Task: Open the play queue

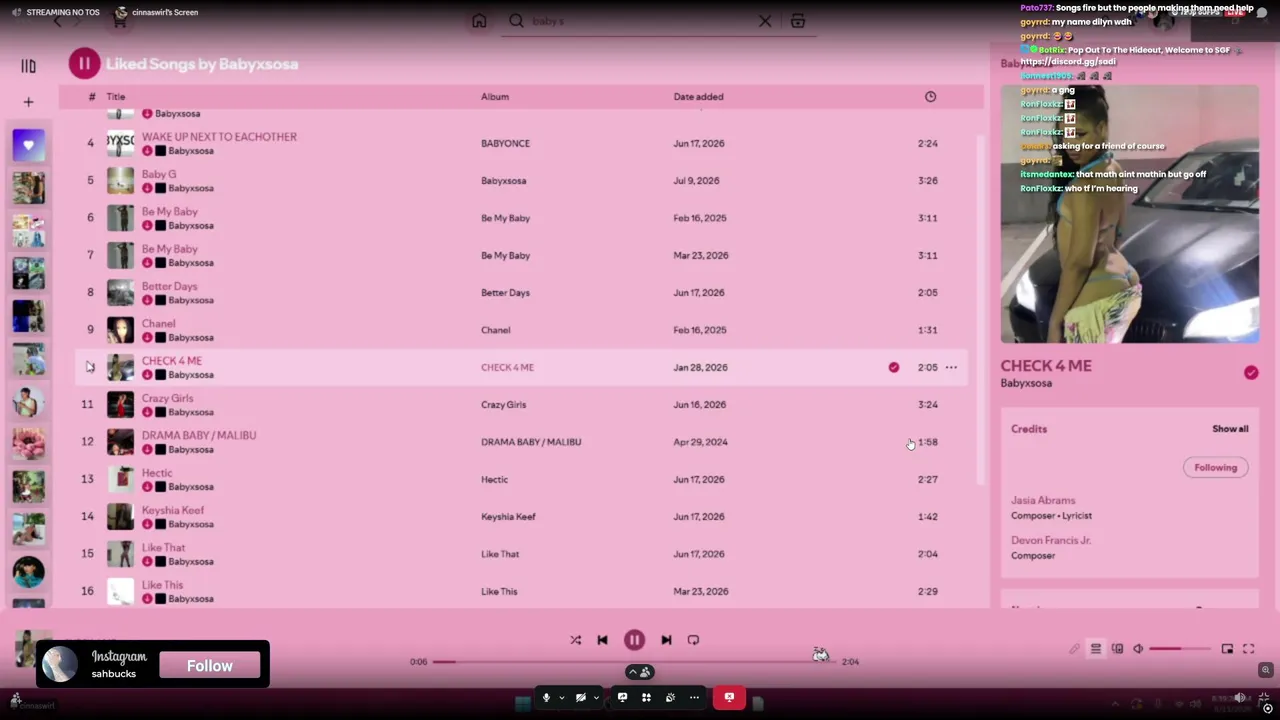Action: coord(1096,649)
